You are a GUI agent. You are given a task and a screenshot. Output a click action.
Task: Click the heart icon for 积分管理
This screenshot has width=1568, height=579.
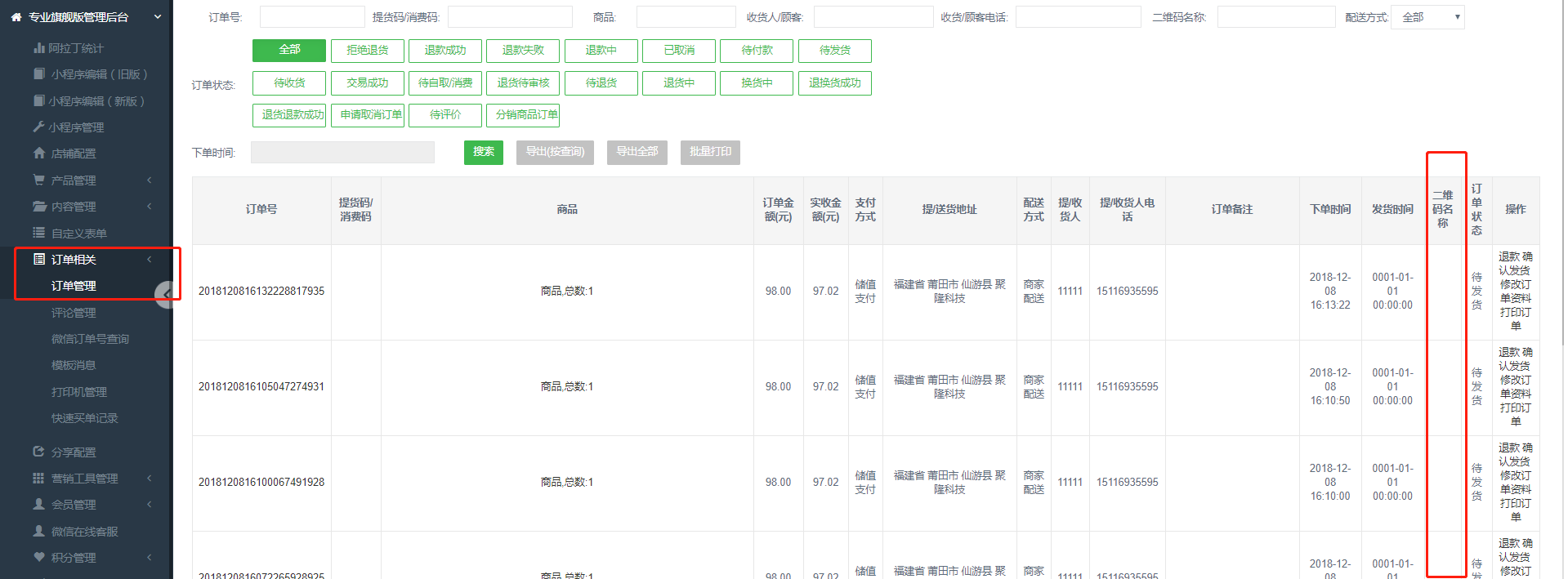coord(38,557)
